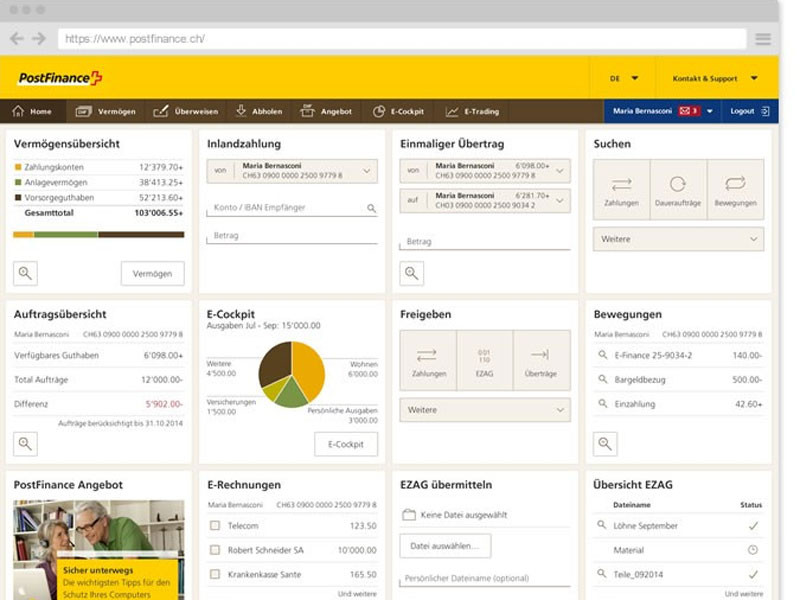Click magnifier button in Auftragsübersicht panel
800x600 pixels.
pos(25,444)
